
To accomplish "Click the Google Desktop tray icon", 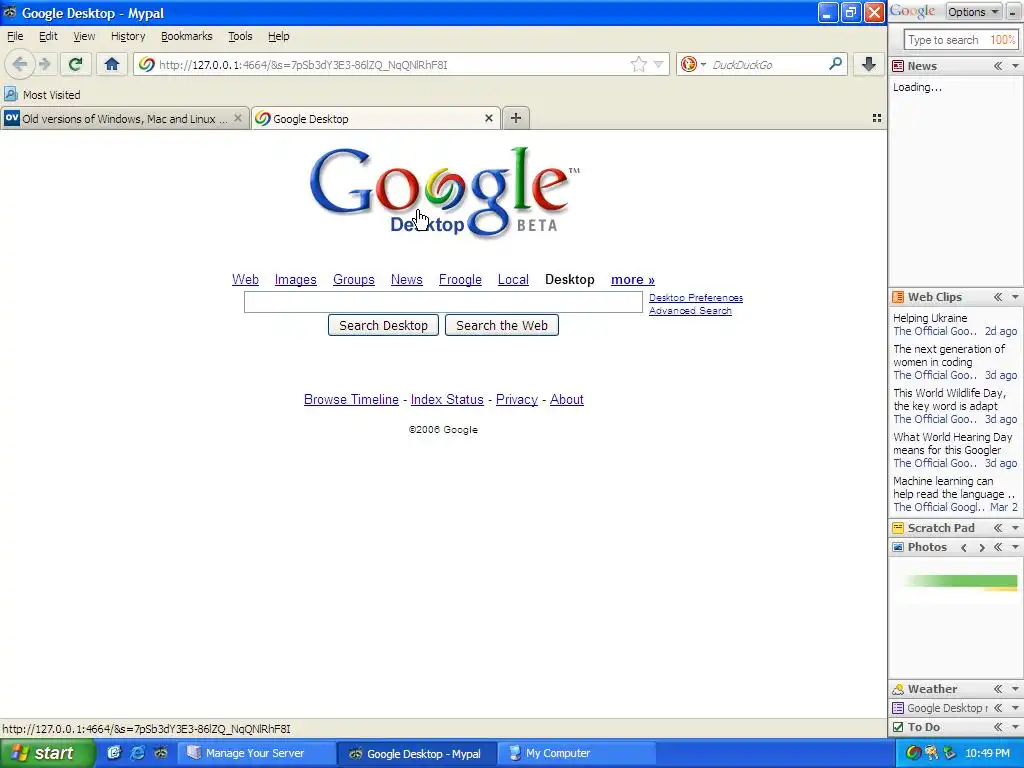I will (914, 753).
